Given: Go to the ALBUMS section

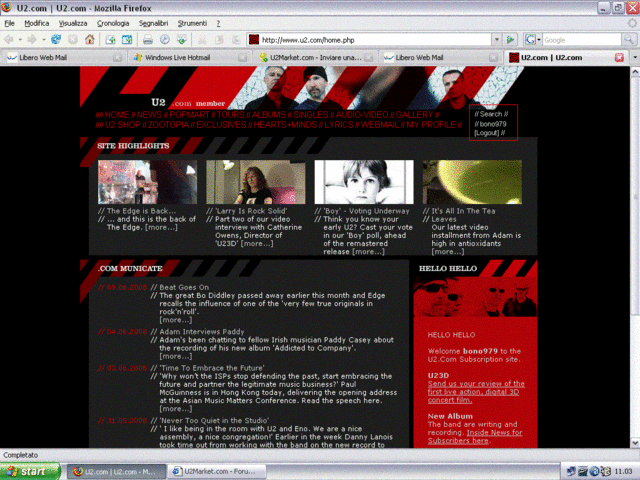Looking at the screenshot, I should [269, 115].
